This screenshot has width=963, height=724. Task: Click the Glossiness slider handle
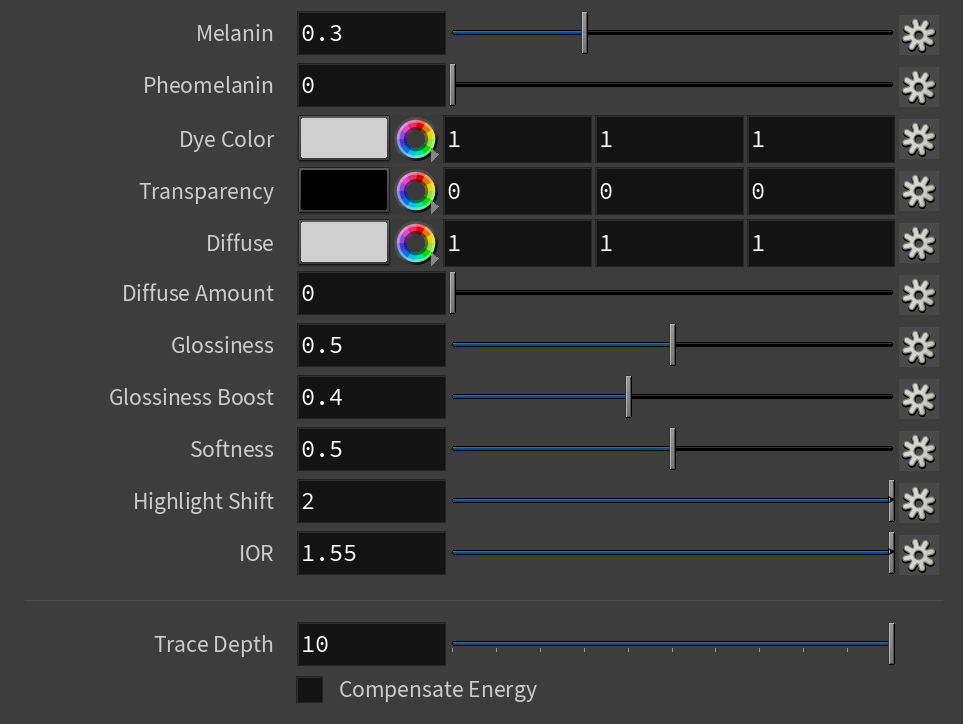tap(673, 344)
